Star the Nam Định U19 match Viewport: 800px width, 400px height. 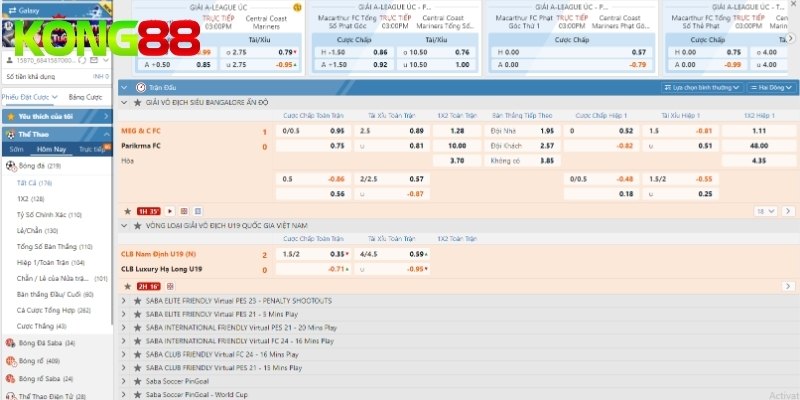tap(127, 284)
